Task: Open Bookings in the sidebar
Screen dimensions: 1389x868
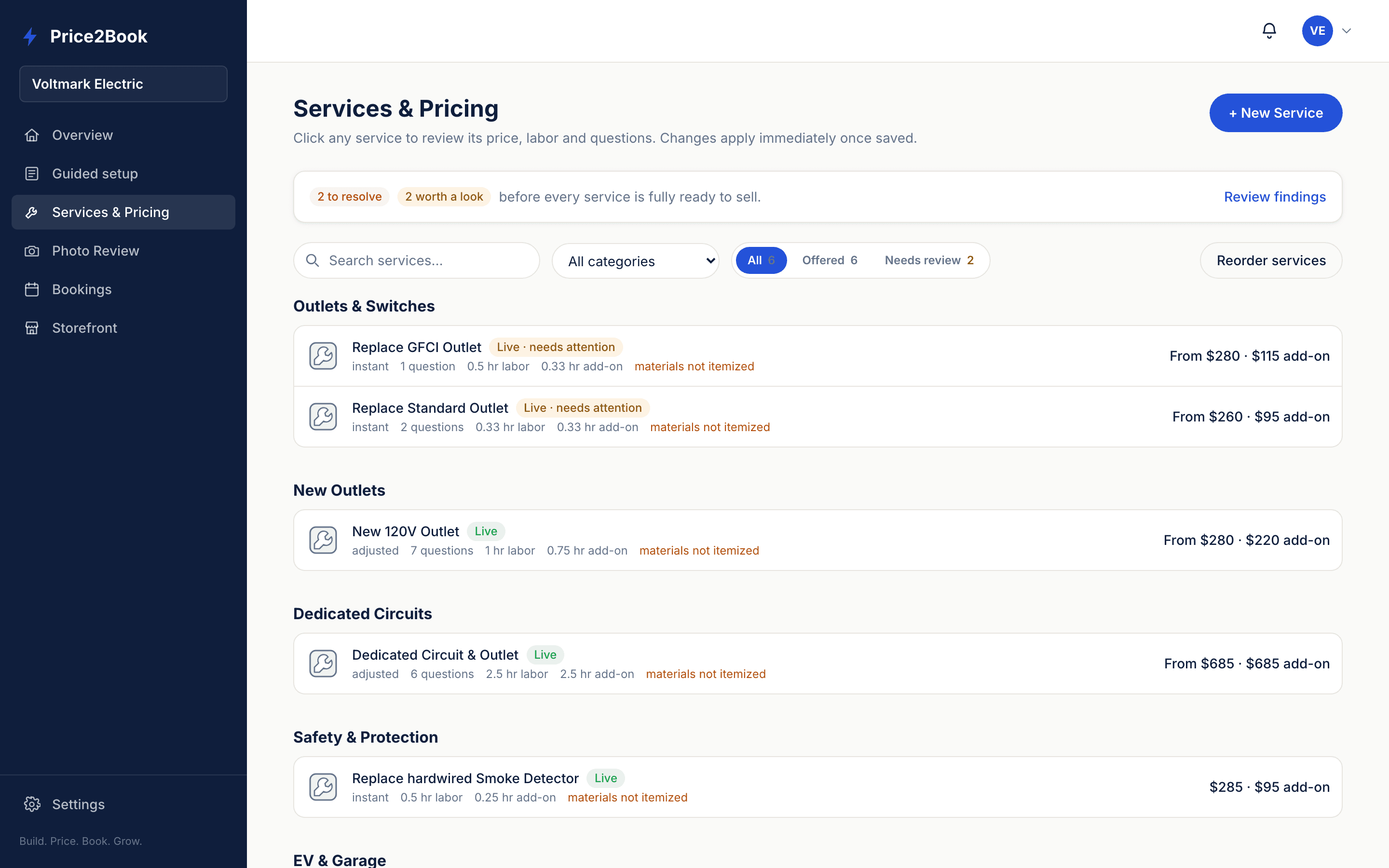Action: coord(123,289)
